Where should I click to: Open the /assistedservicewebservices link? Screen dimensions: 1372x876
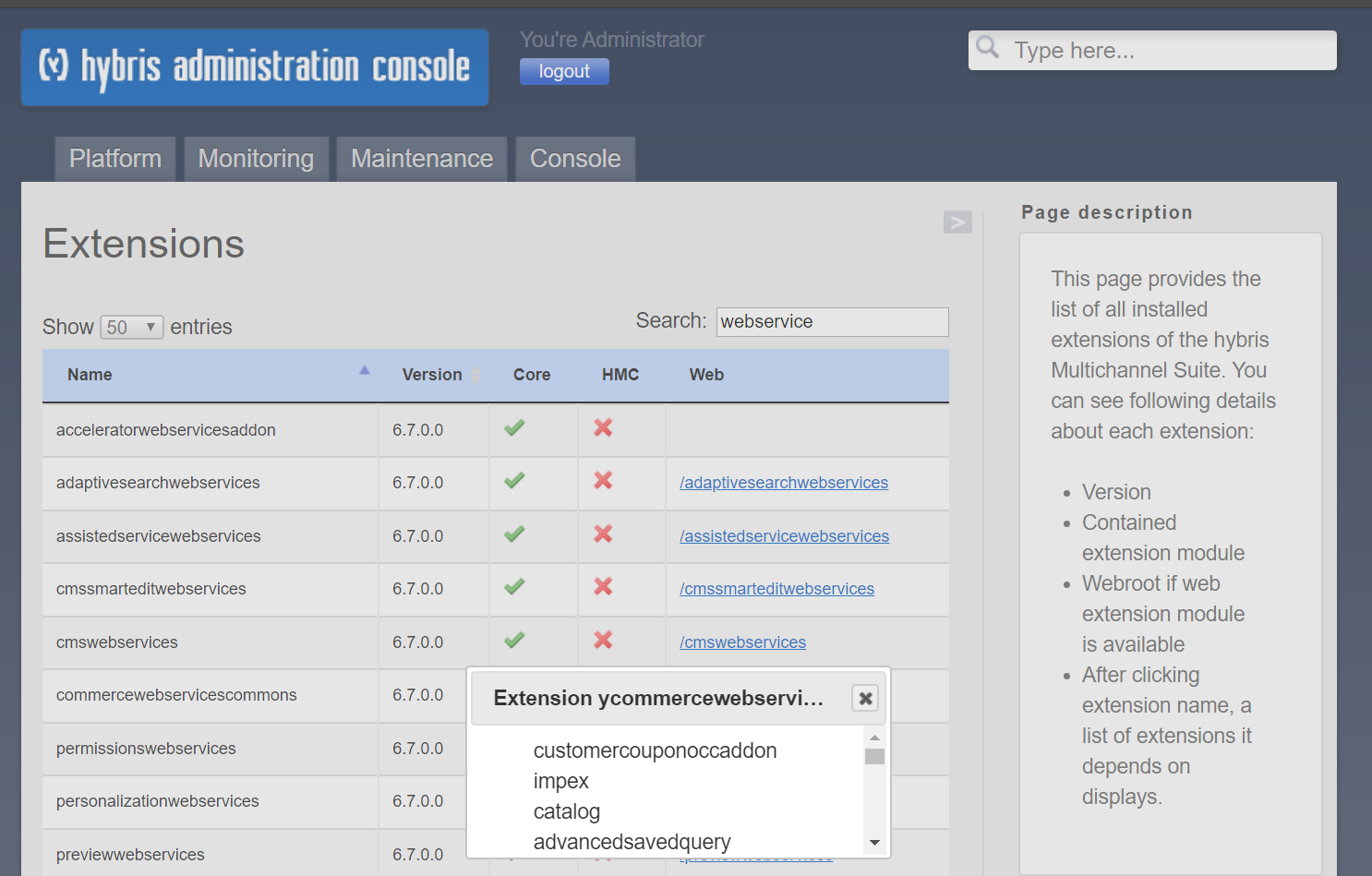coord(785,536)
